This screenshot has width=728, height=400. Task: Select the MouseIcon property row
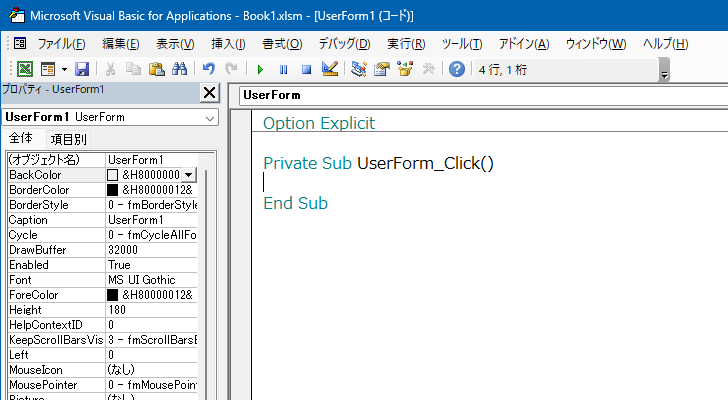click(103, 370)
